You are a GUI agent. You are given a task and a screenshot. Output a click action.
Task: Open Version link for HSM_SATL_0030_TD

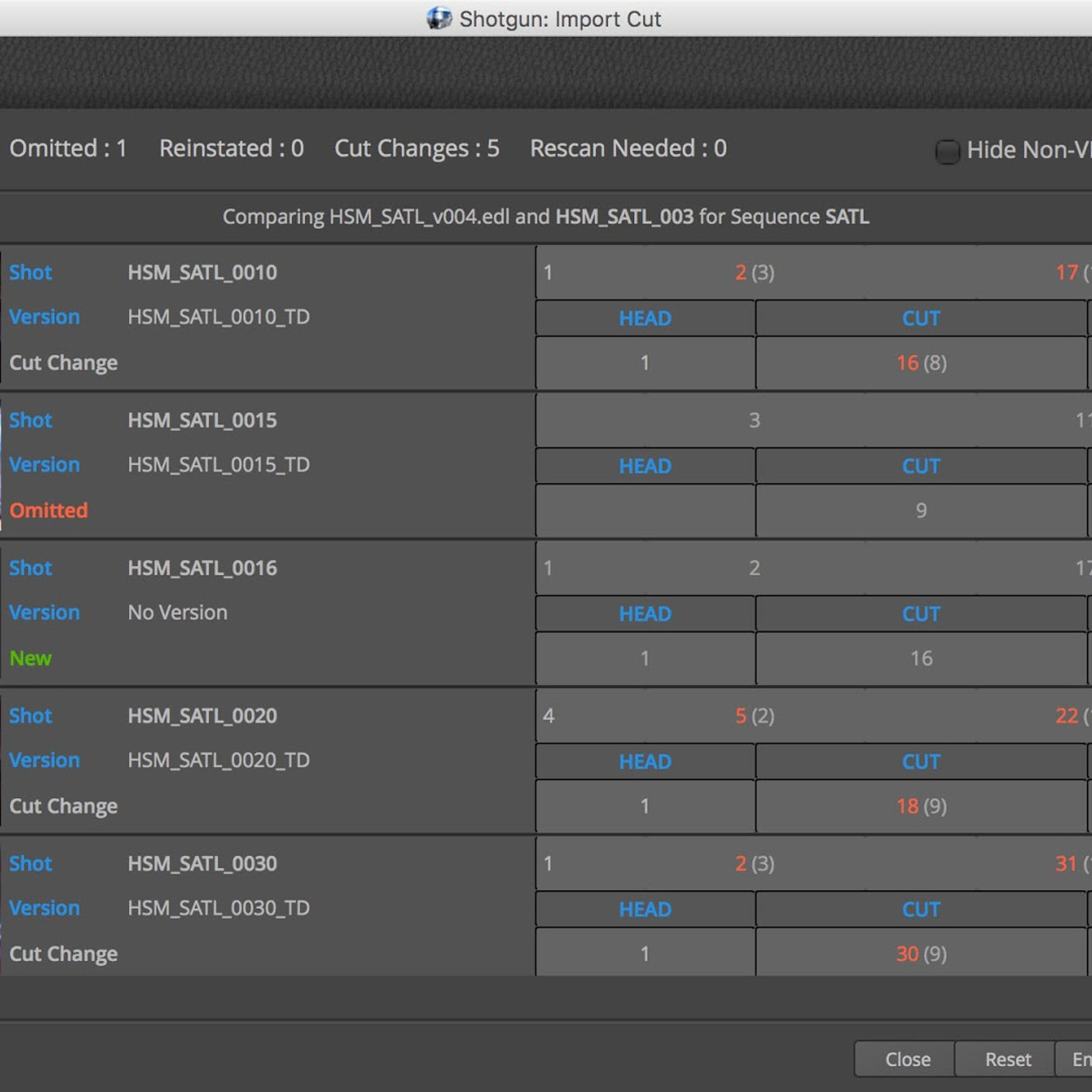coord(44,908)
